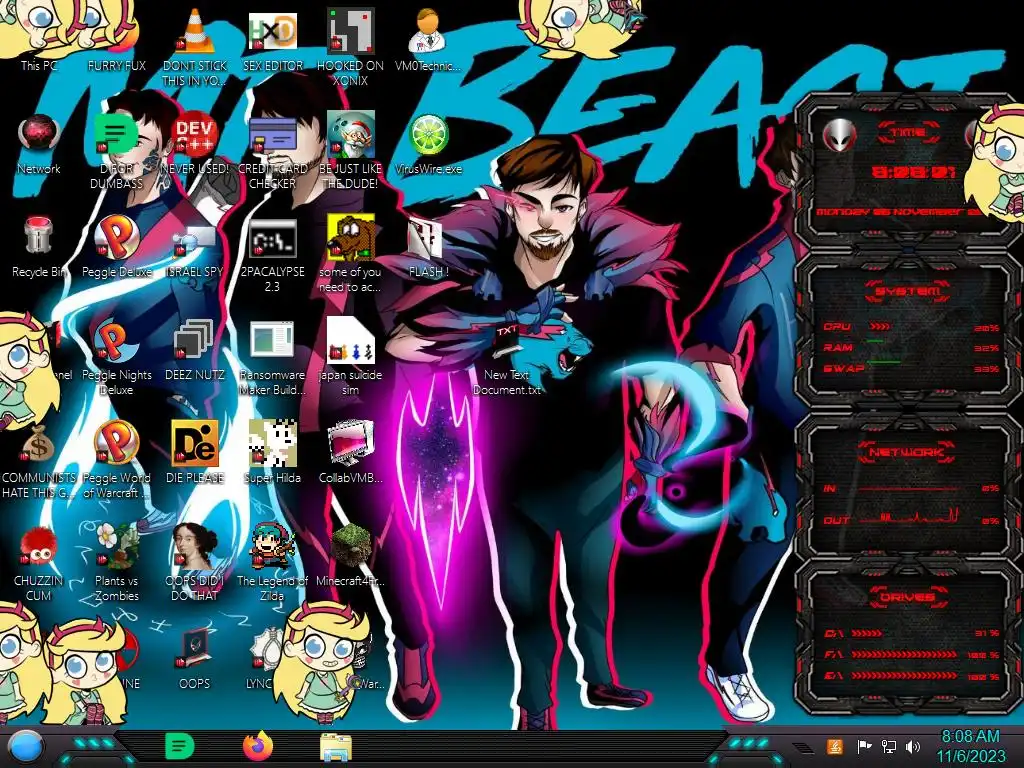The width and height of the screenshot is (1024, 768).
Task: Click the network tray icon
Action: [889, 746]
